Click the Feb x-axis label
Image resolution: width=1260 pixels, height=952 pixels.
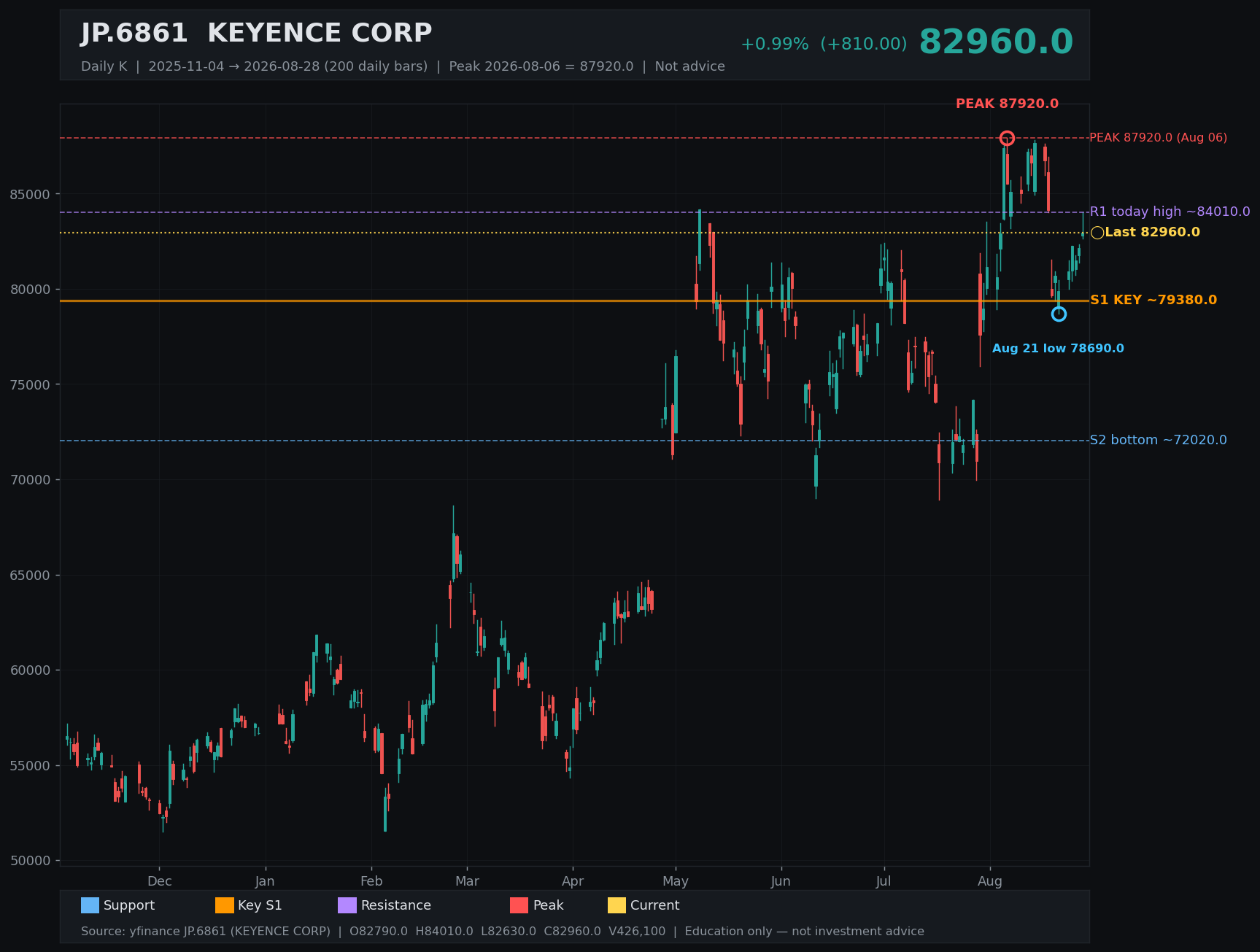click(371, 881)
